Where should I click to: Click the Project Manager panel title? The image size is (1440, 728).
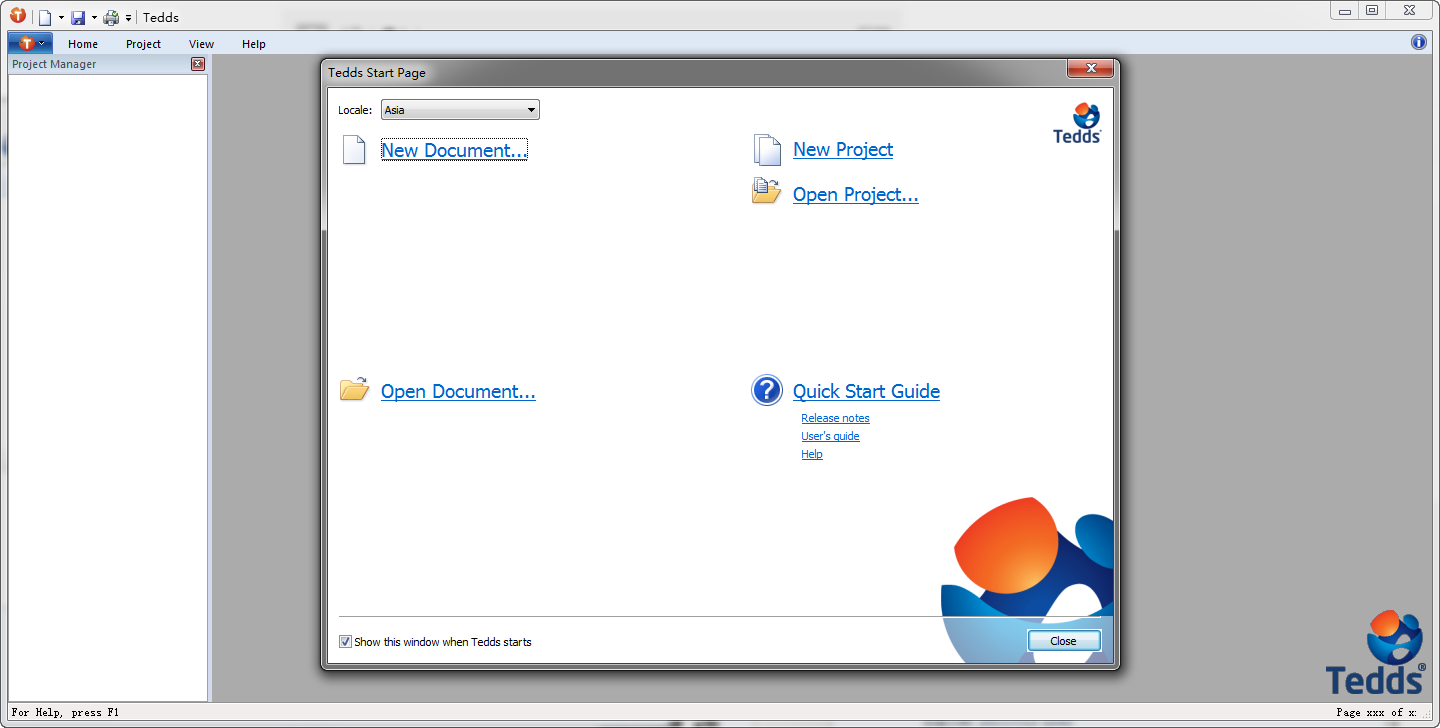coord(54,64)
